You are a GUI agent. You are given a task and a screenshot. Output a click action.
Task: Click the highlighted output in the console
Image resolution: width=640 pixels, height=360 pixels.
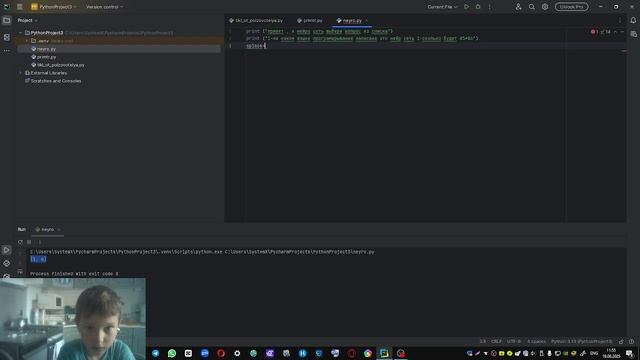38,259
